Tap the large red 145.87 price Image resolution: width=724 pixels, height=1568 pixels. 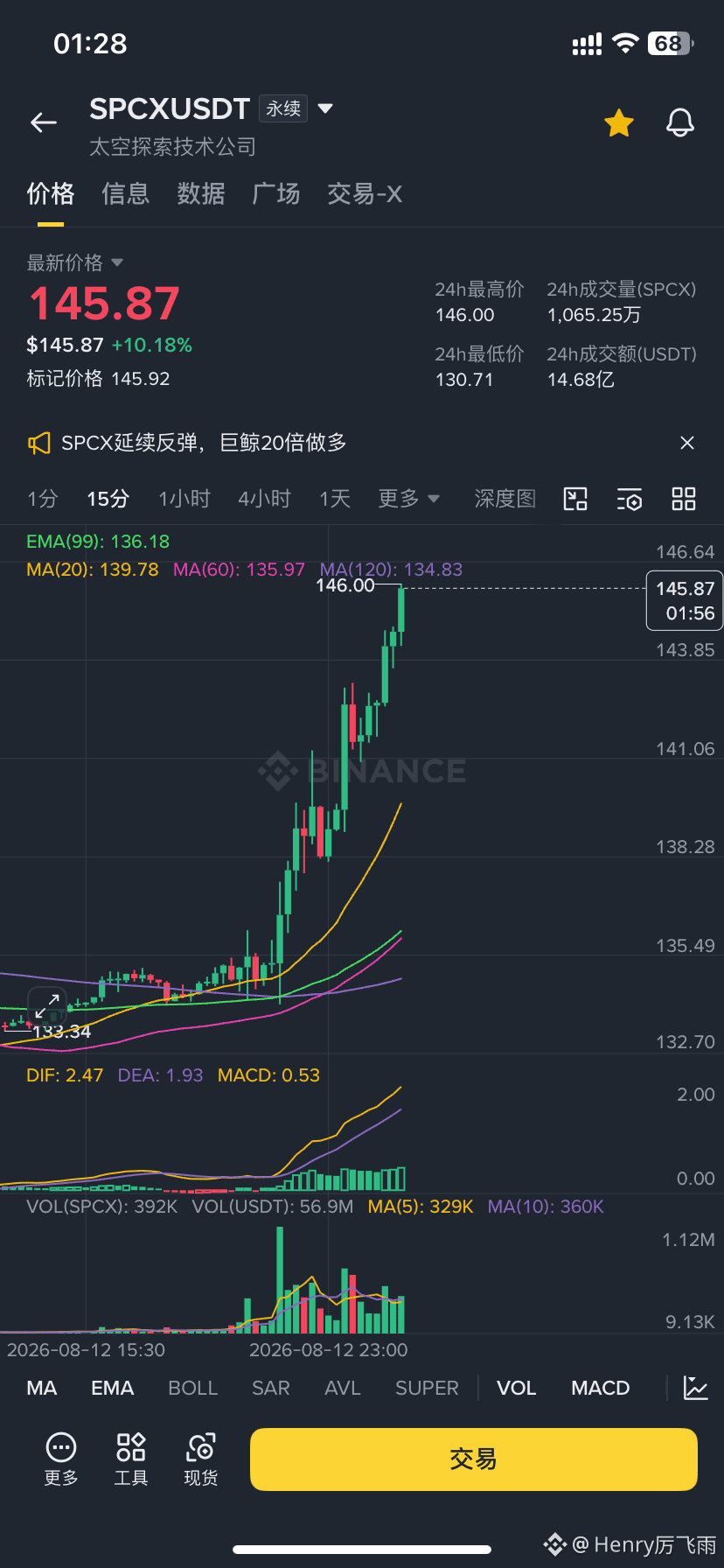(x=105, y=304)
